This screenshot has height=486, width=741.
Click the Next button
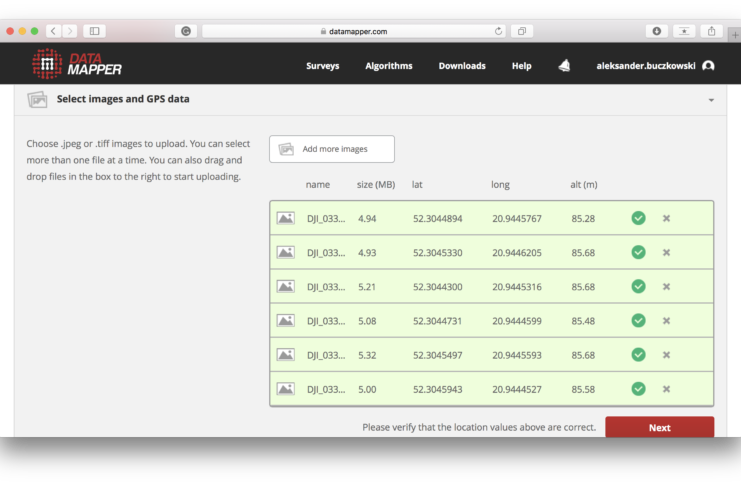pyautogui.click(x=659, y=428)
